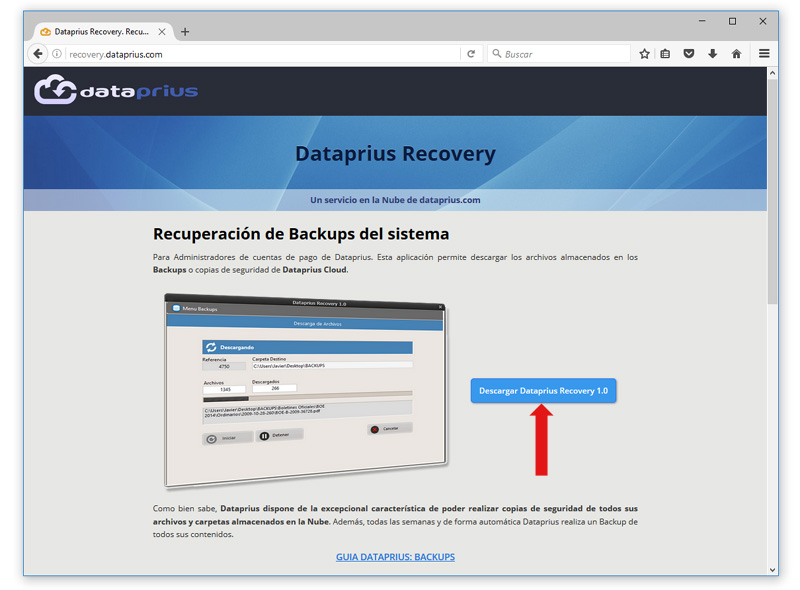800x590 pixels.
Task: Click 'Un servicio en la Nube de dataprius.com'
Action: pos(395,200)
